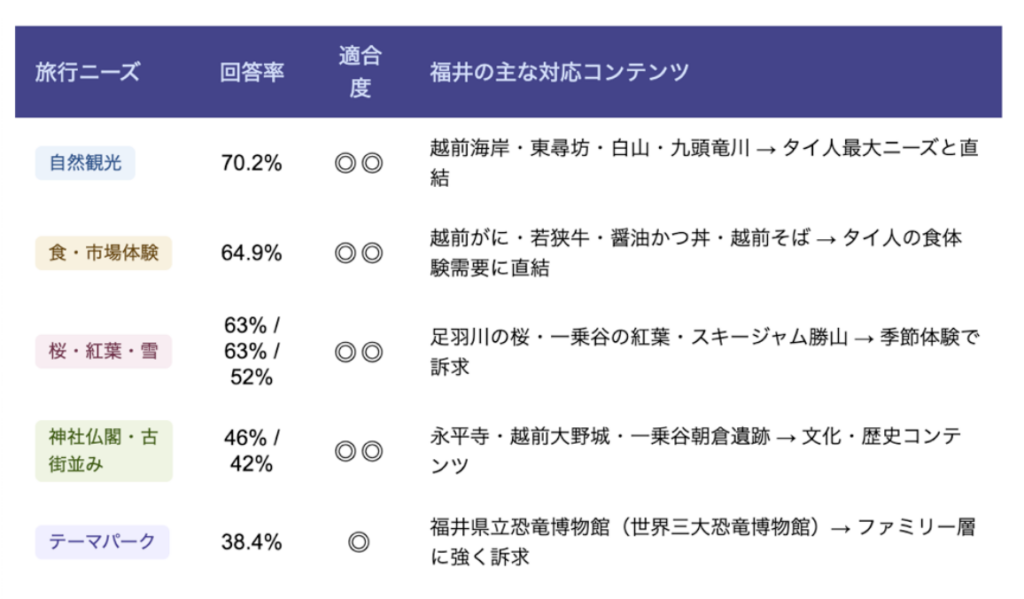Select the 食・市場体験 tag badge

103,252
